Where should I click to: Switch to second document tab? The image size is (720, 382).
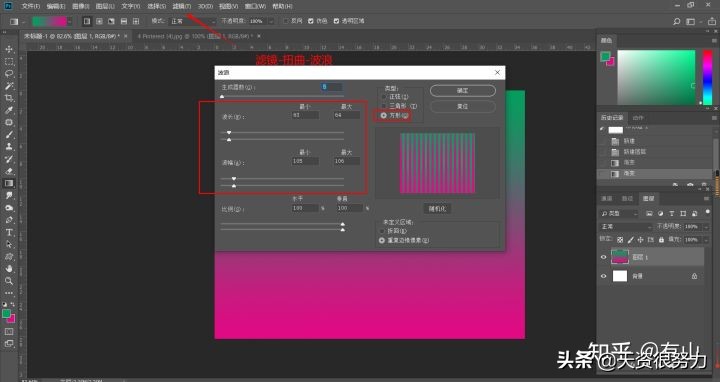pos(197,36)
